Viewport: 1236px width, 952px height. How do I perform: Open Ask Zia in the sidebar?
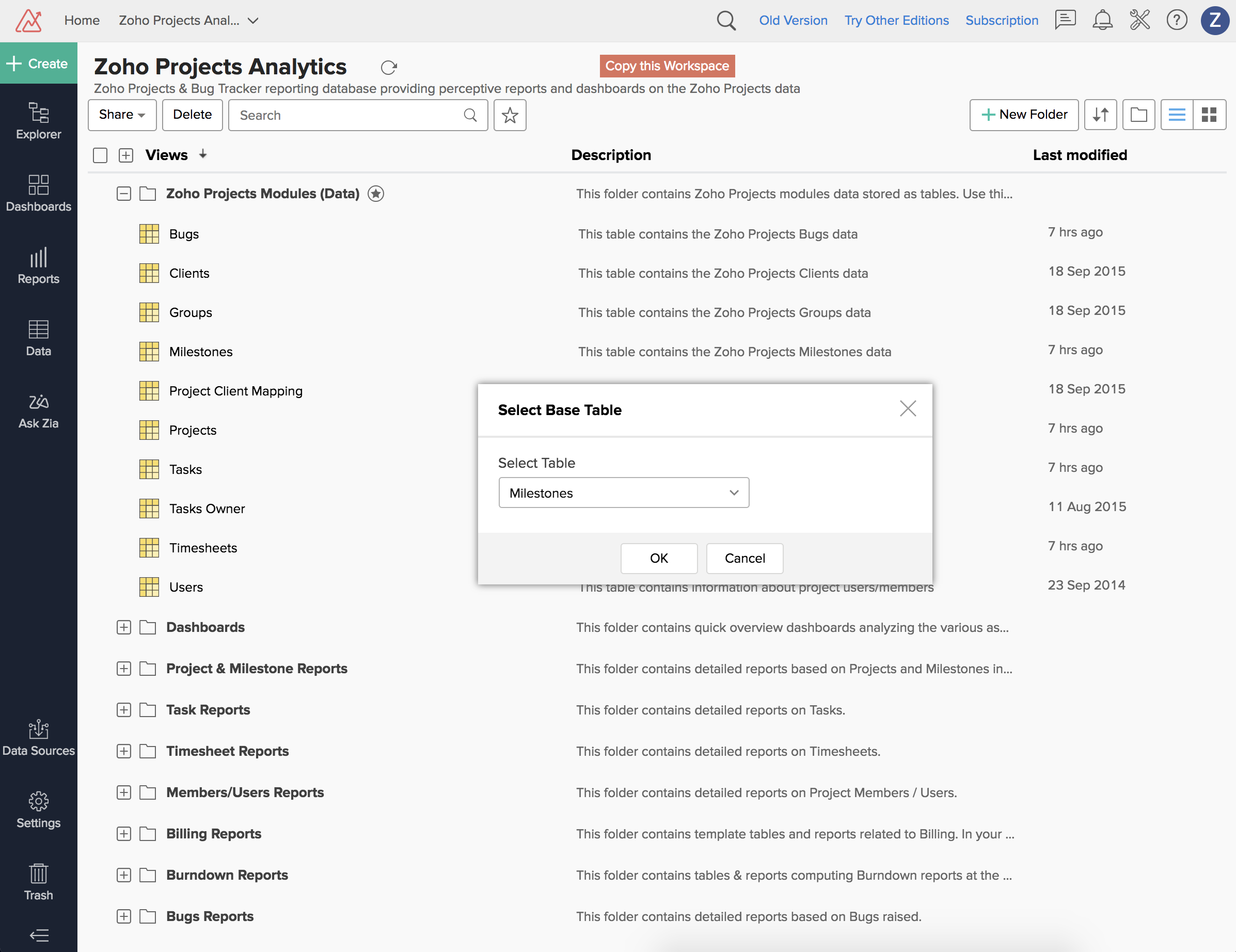[x=39, y=411]
